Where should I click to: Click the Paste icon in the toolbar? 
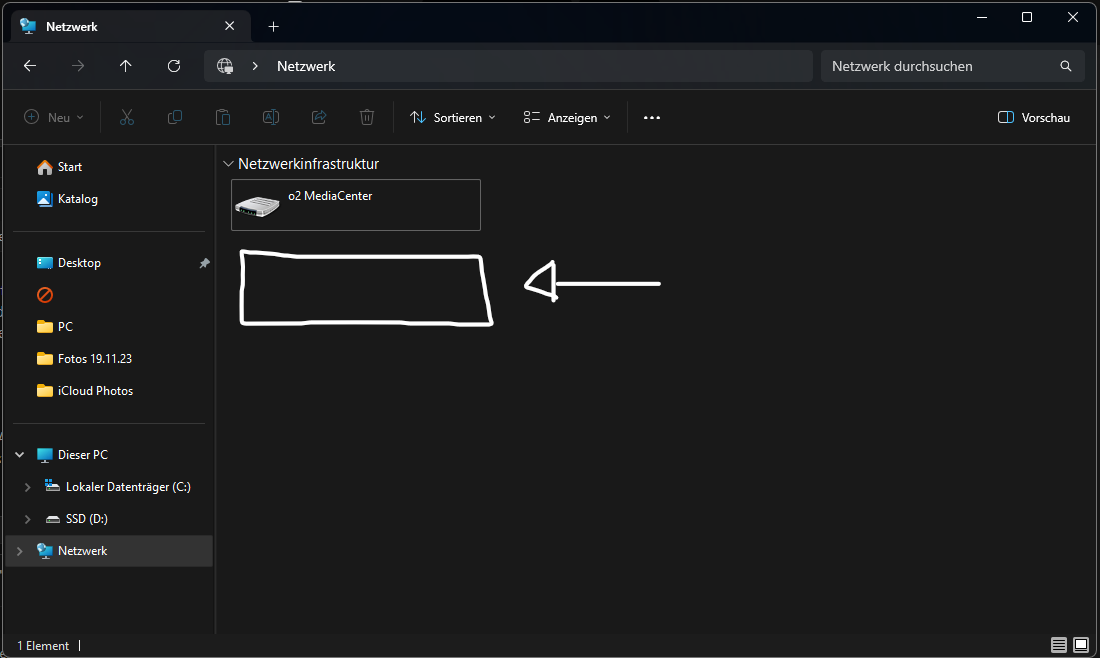pos(223,117)
